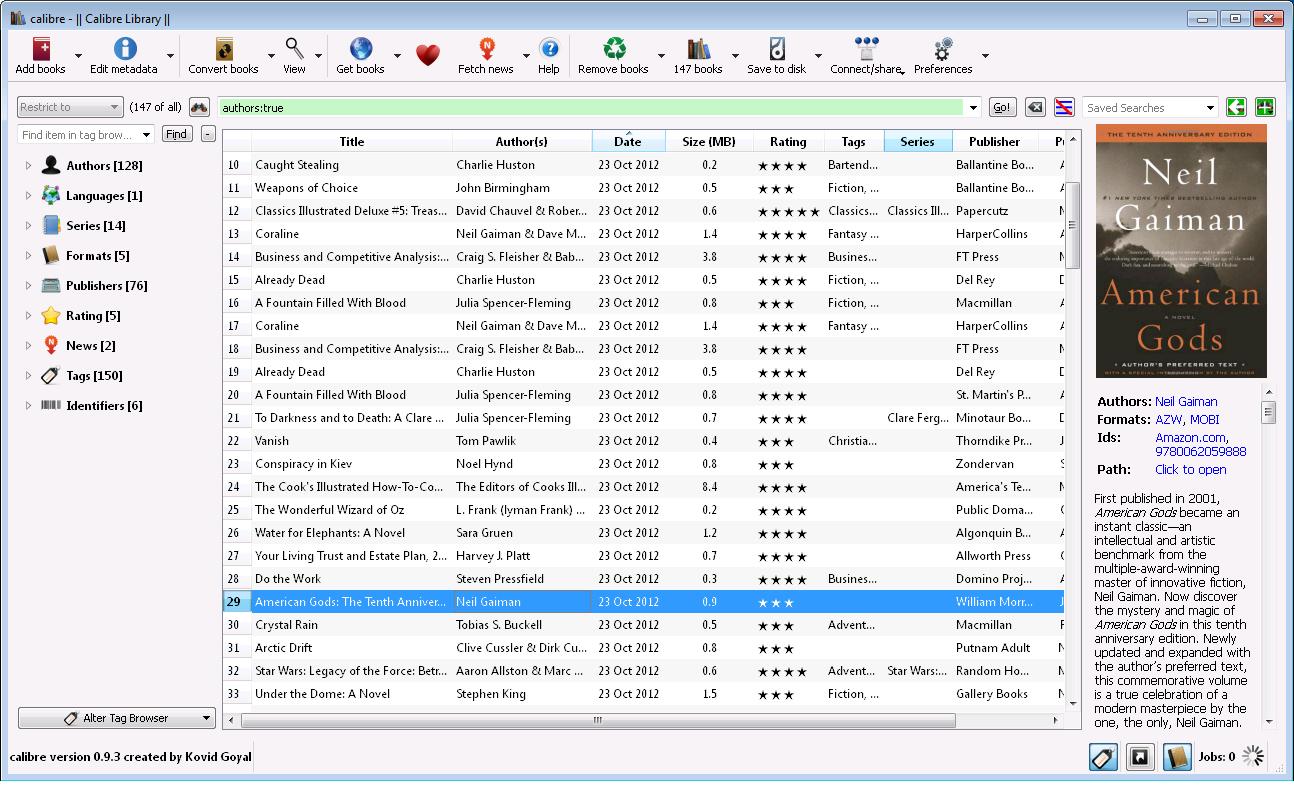Toggle the cover browser icon in status bar

click(1140, 757)
